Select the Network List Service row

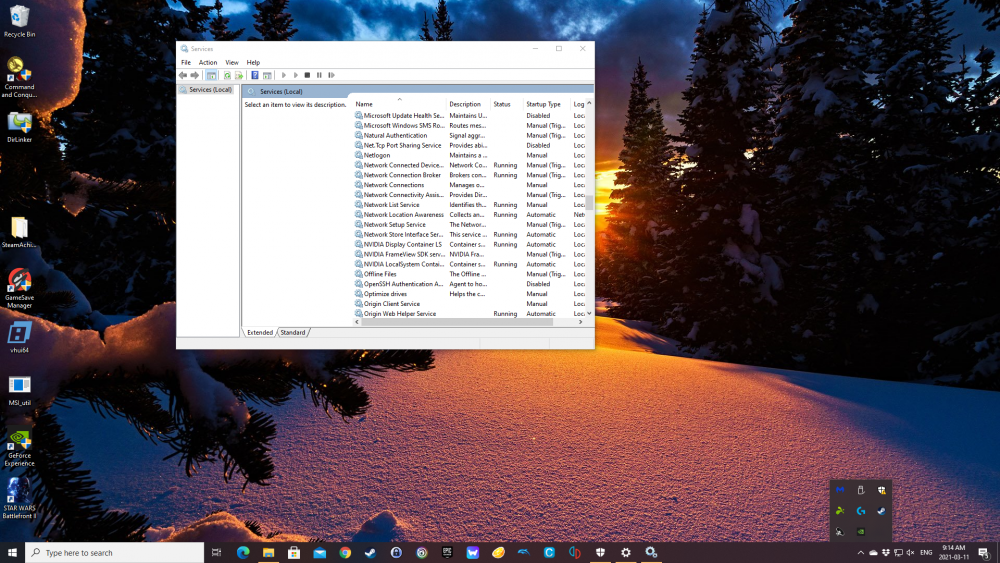(469, 205)
